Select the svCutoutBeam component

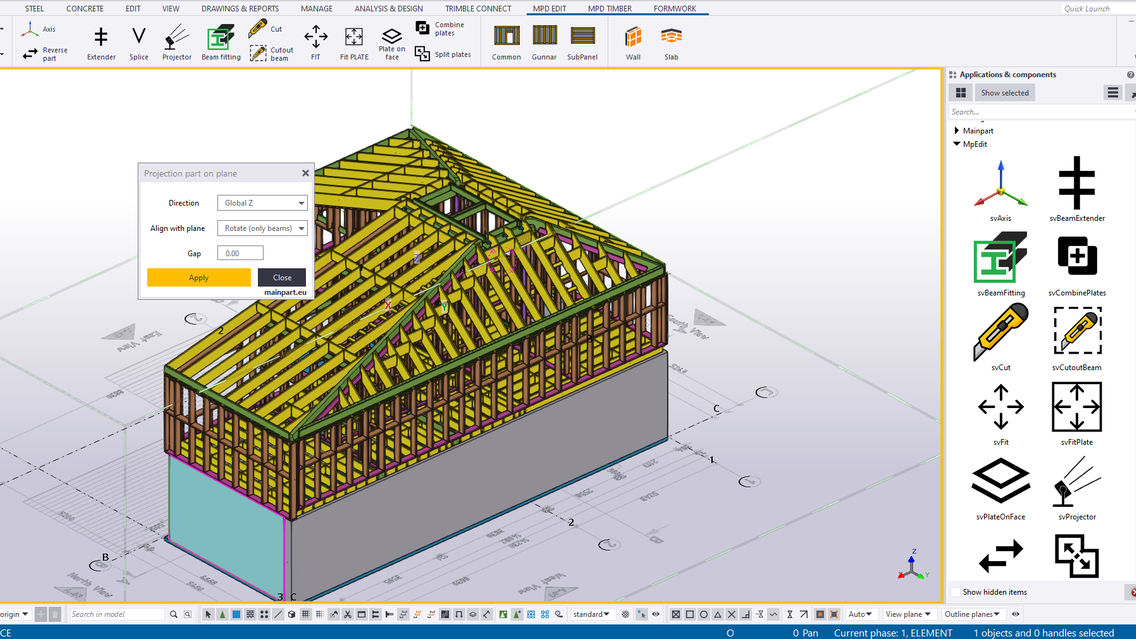click(1077, 339)
